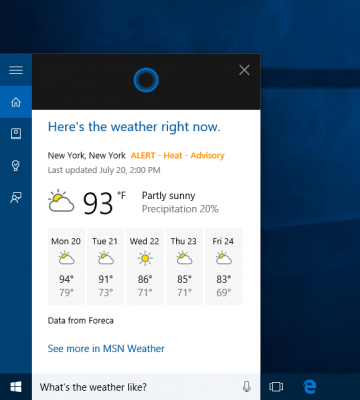
Task: Open the Reminders lightbulb icon
Action: (x=16, y=165)
